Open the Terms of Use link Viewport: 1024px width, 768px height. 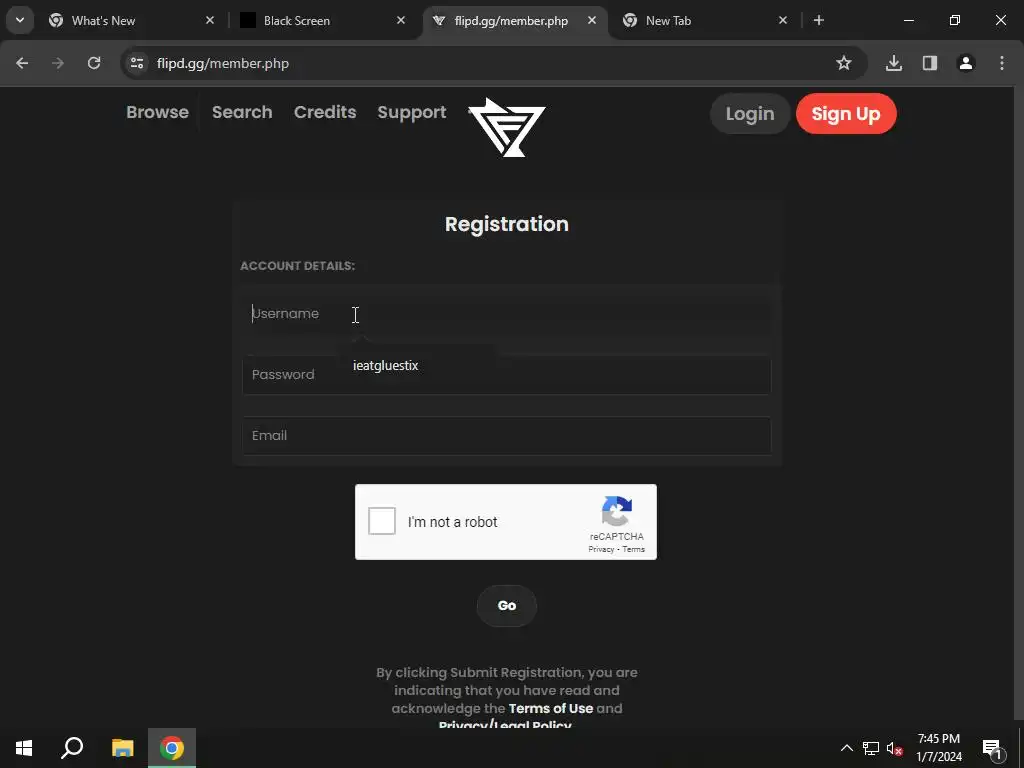pyautogui.click(x=551, y=708)
